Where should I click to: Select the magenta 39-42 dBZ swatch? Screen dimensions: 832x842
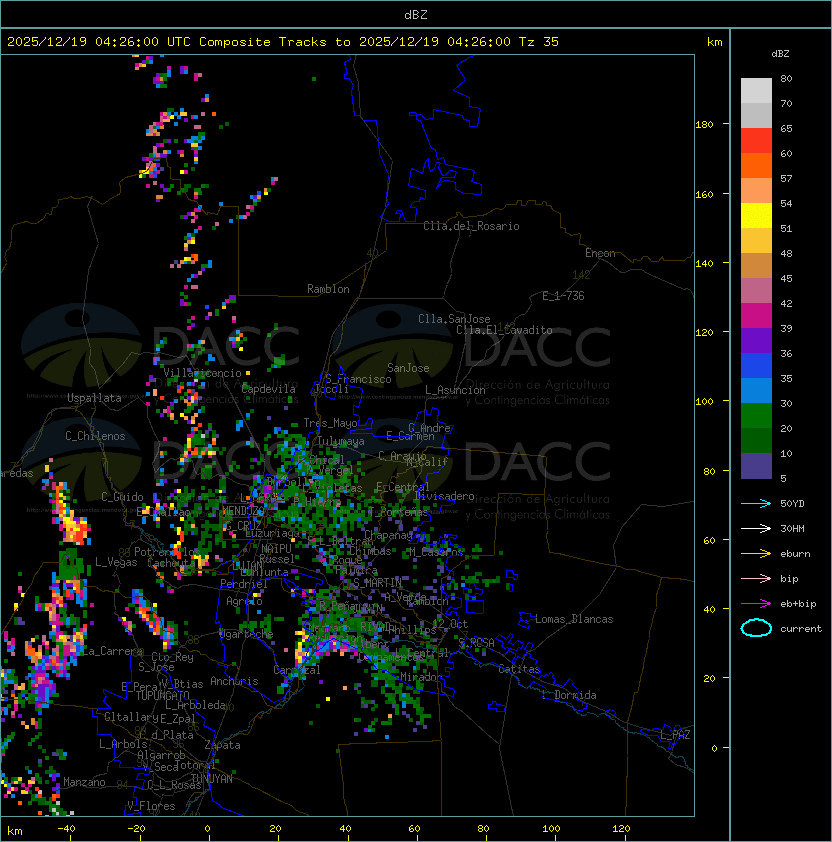click(x=756, y=315)
